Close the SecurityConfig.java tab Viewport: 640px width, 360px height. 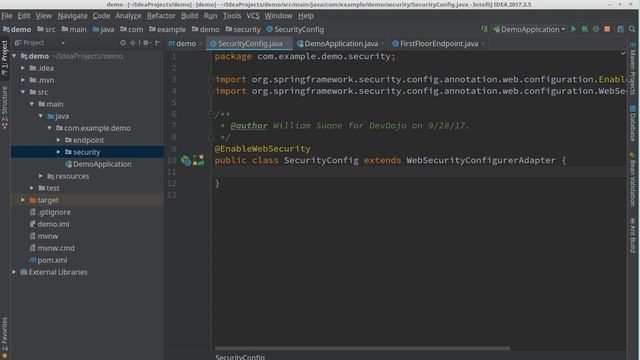pos(287,44)
